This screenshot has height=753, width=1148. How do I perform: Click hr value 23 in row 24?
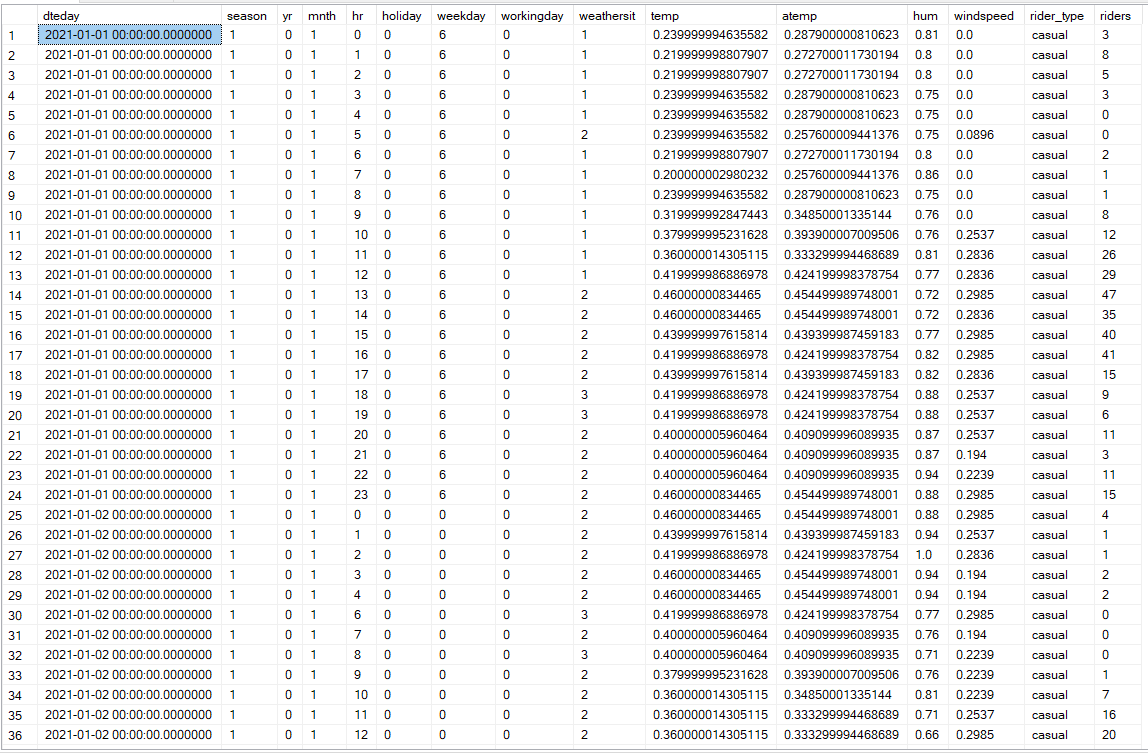pos(360,494)
